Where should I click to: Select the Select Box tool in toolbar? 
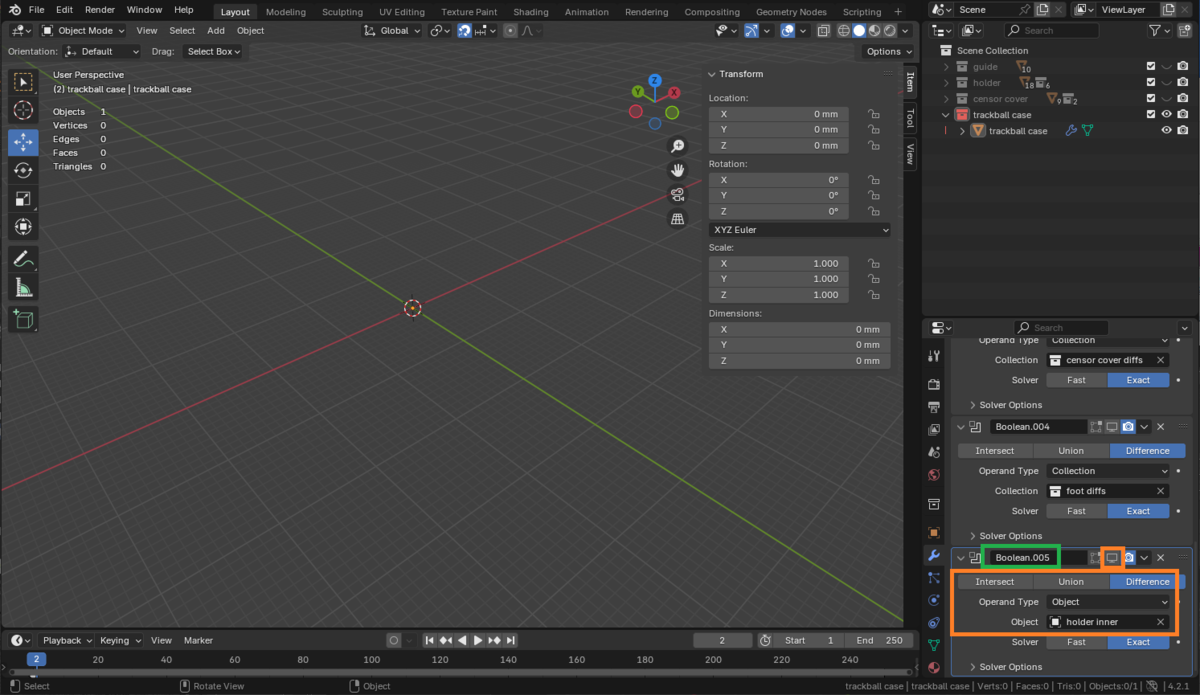click(23, 82)
